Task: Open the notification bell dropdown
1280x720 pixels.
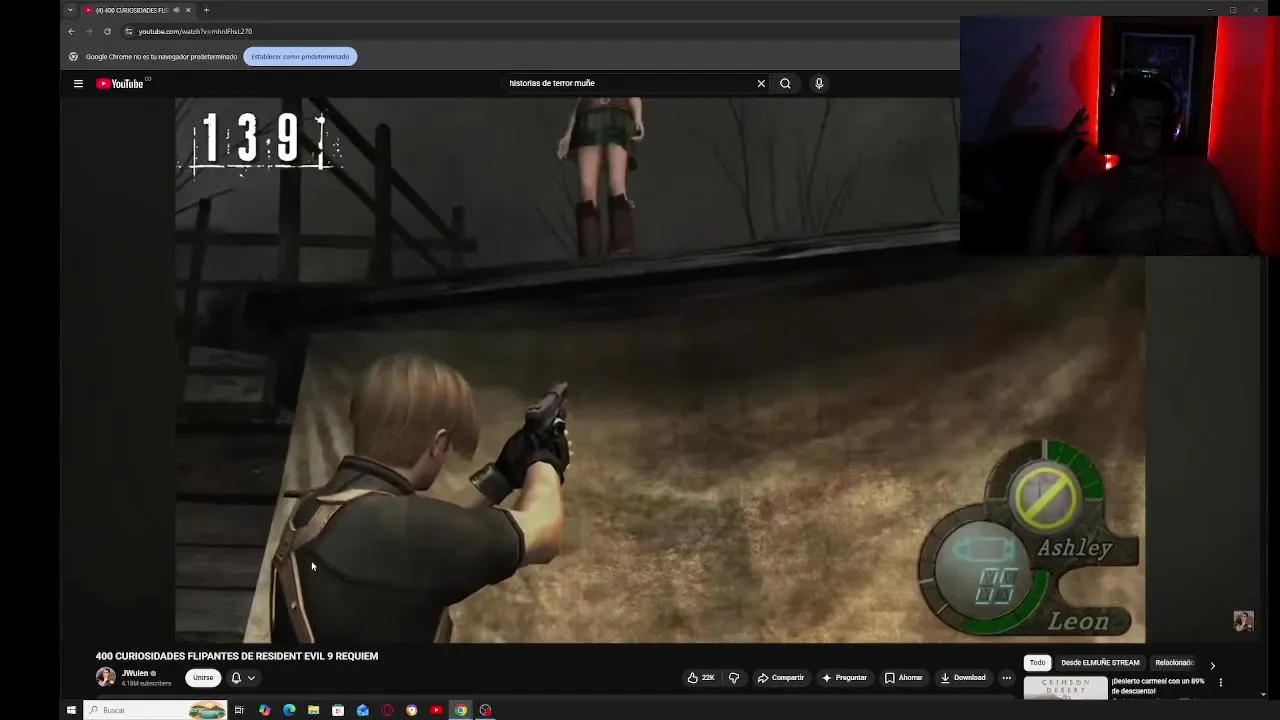Action: pyautogui.click(x=243, y=678)
